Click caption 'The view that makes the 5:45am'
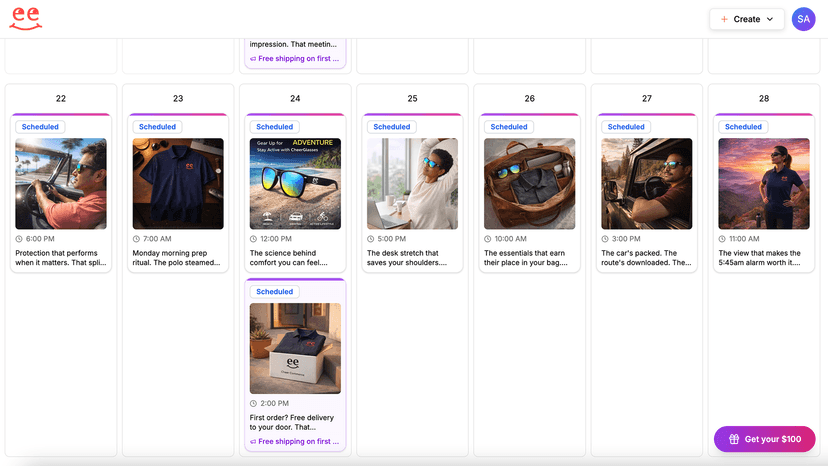 (x=760, y=258)
